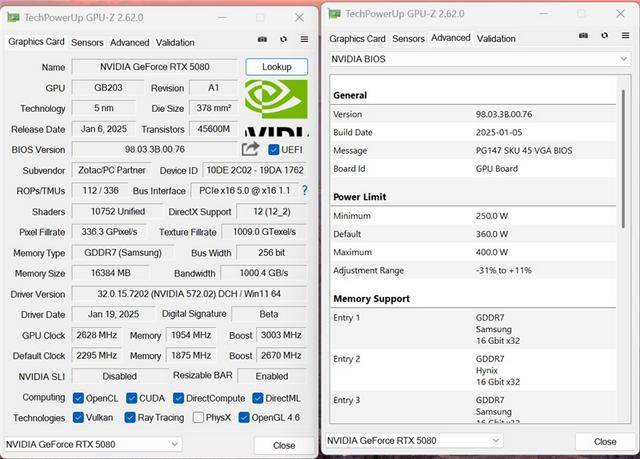Open hamburger menu in left GPU-Z window
The width and height of the screenshot is (640, 459).
click(x=304, y=39)
